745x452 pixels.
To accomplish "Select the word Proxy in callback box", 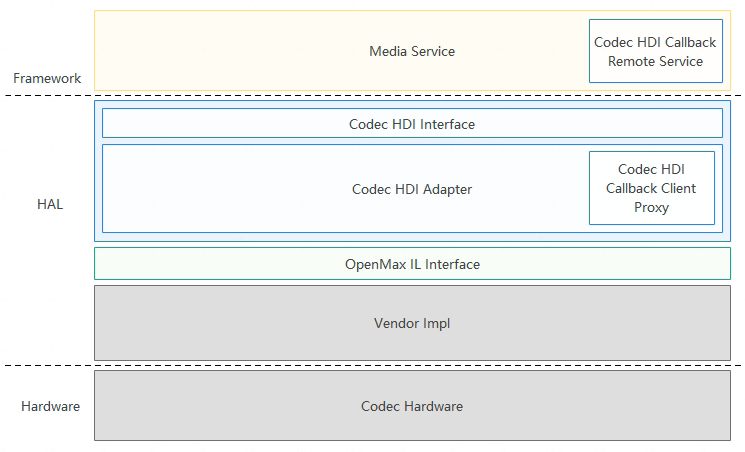I will coord(651,208).
